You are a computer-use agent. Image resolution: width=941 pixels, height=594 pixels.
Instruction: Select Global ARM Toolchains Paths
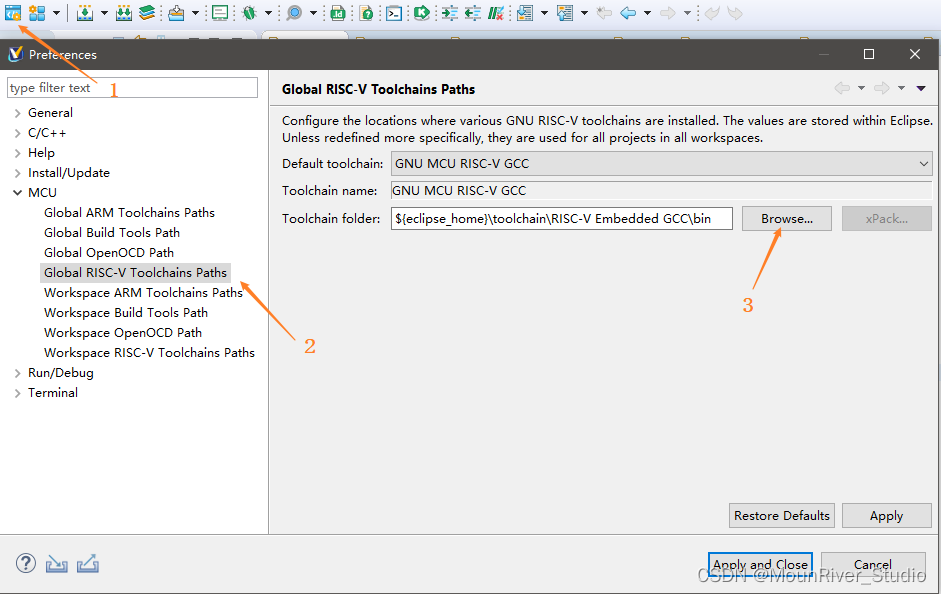[129, 212]
